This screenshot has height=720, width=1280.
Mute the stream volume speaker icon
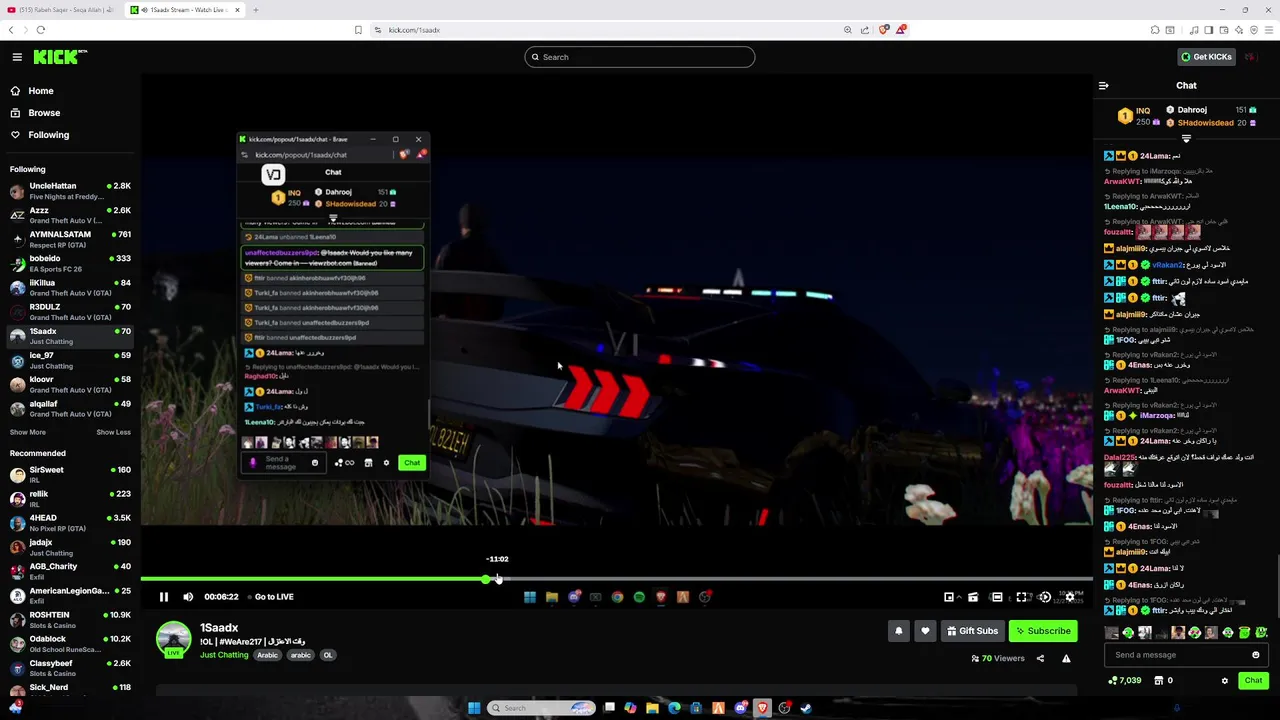(x=188, y=597)
